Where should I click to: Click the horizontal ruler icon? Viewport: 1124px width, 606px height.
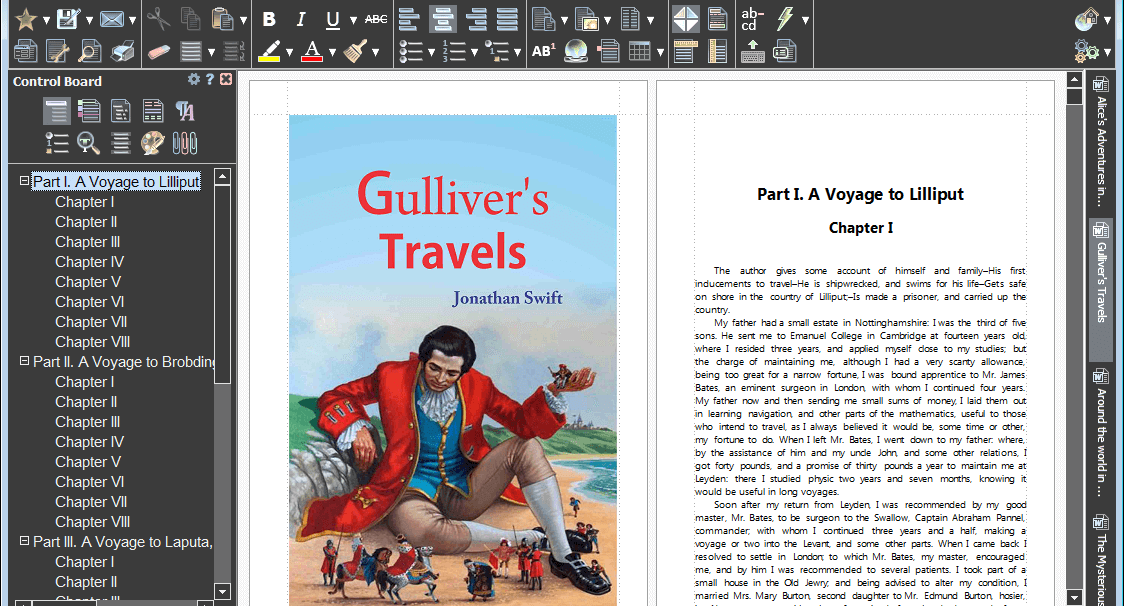click(686, 51)
